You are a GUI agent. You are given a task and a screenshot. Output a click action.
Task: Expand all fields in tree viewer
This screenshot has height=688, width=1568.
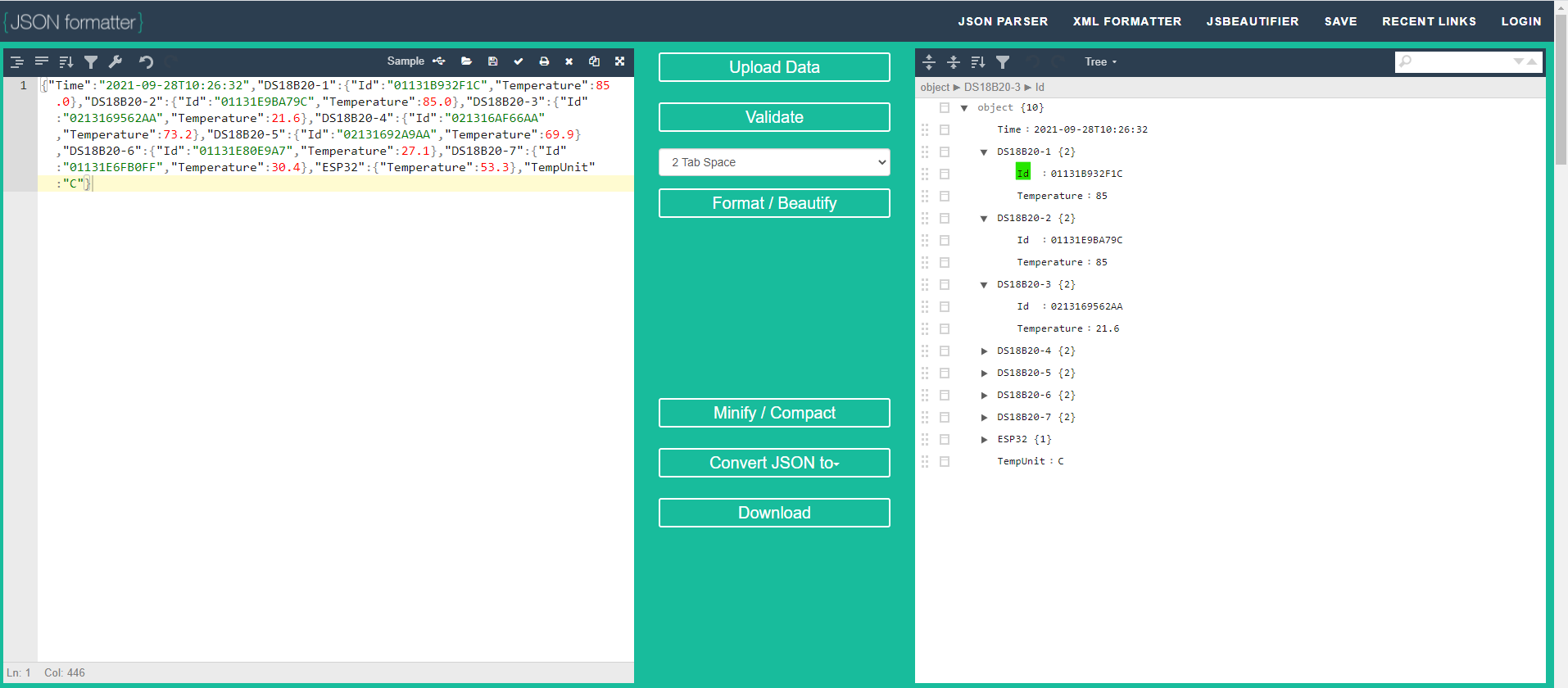[928, 62]
